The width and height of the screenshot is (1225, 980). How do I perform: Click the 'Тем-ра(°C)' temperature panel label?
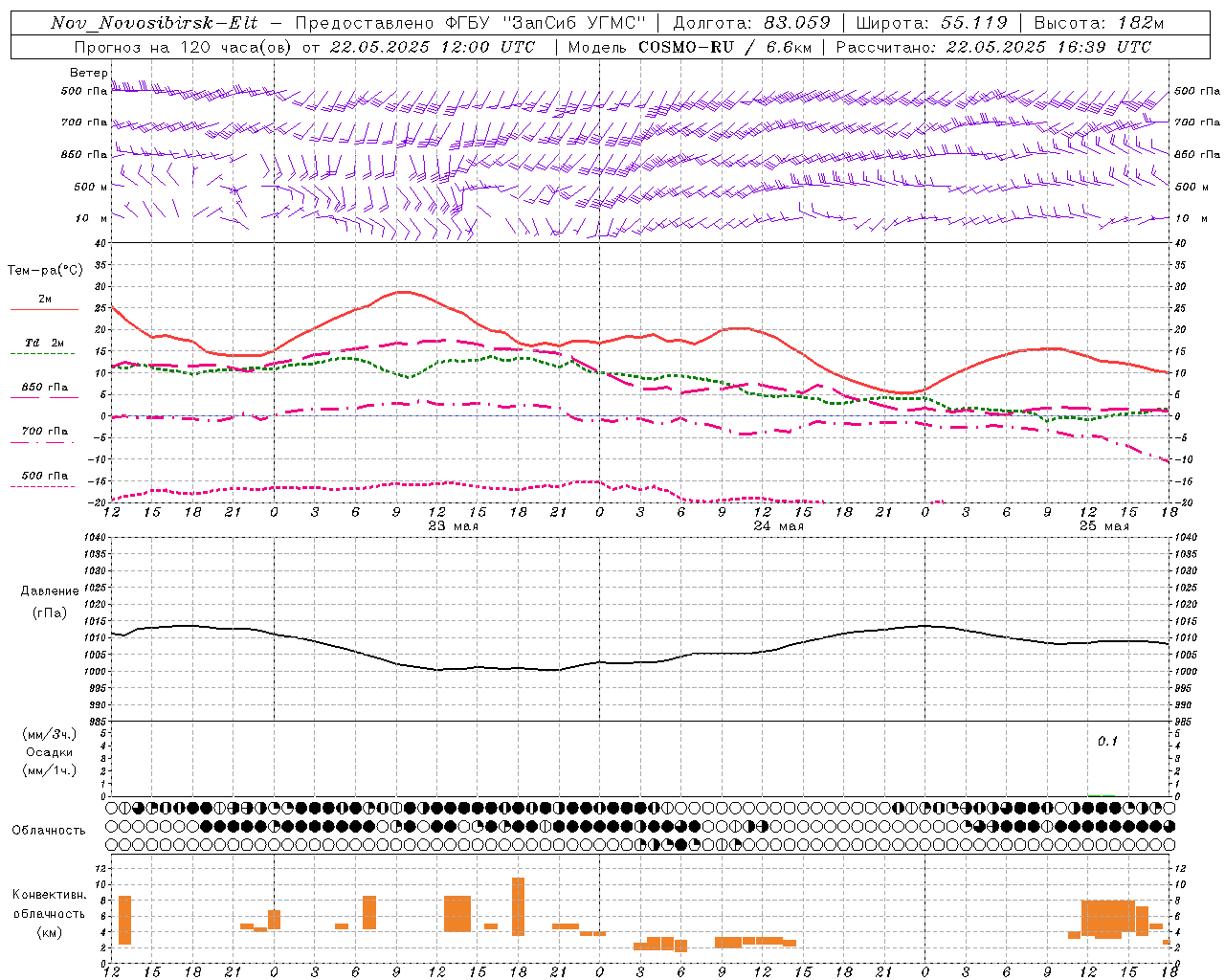(x=46, y=271)
